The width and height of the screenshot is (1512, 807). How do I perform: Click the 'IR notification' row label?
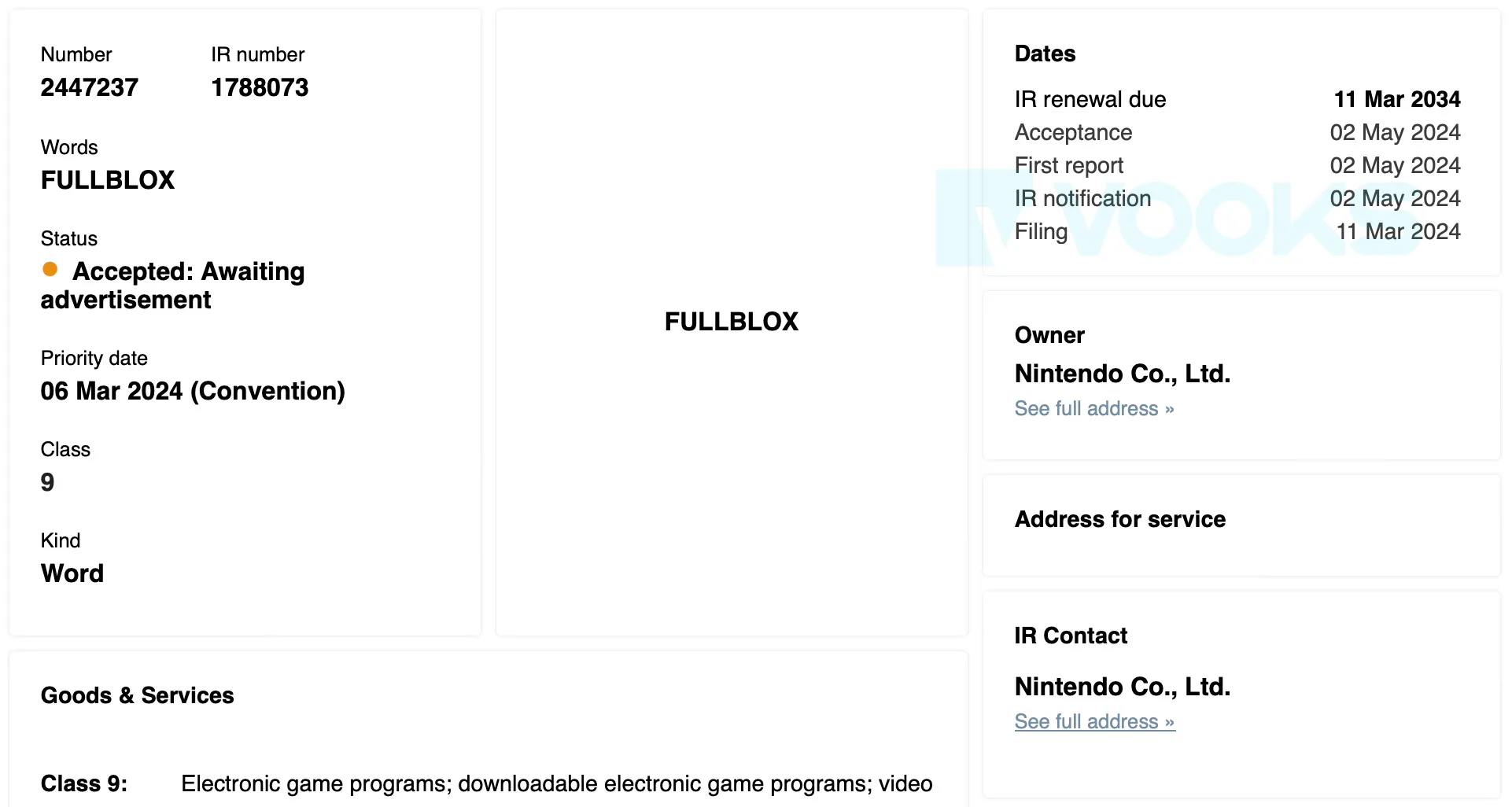click(1082, 198)
